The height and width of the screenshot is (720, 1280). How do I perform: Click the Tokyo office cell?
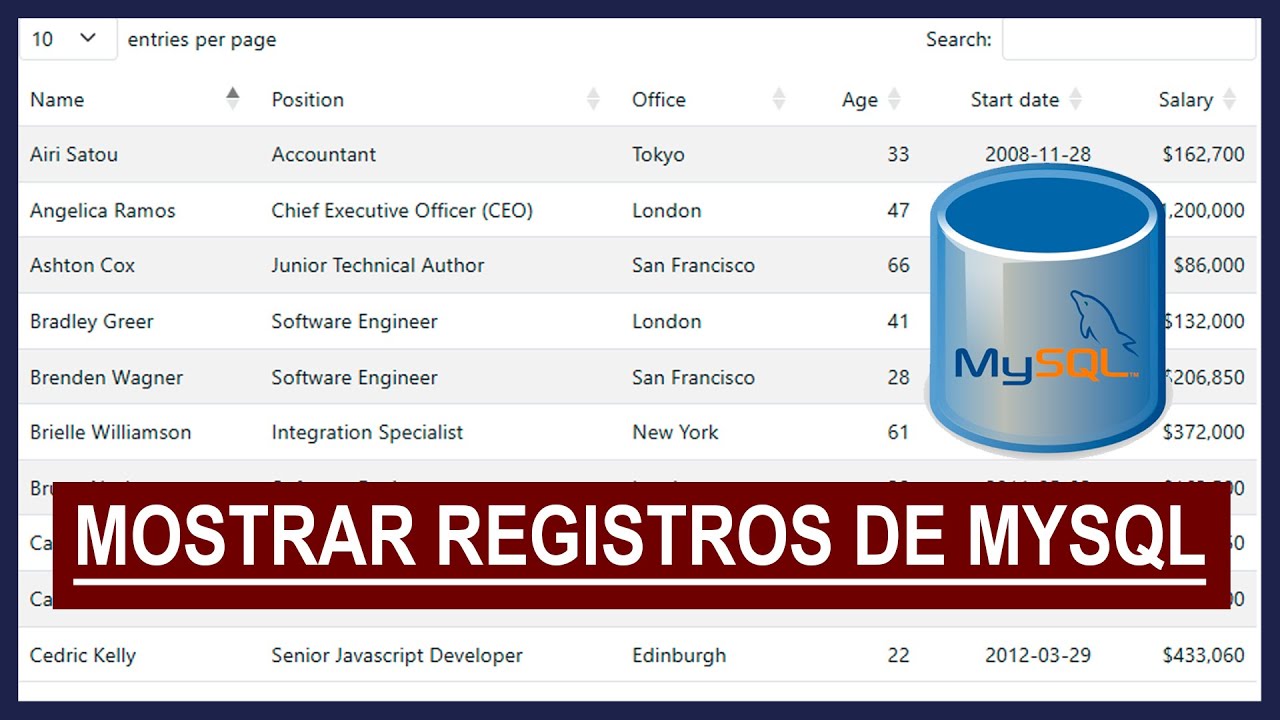click(x=658, y=154)
